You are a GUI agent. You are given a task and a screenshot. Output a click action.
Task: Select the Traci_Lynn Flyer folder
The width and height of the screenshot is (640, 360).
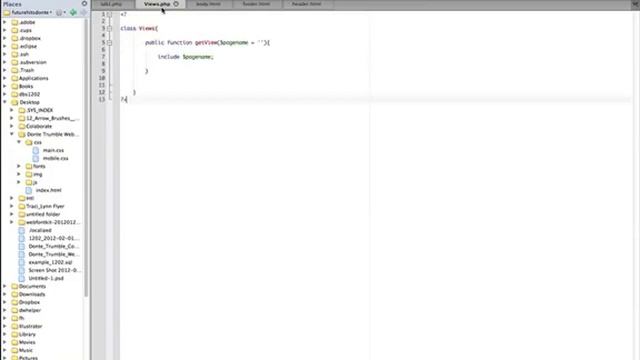pyautogui.click(x=45, y=206)
